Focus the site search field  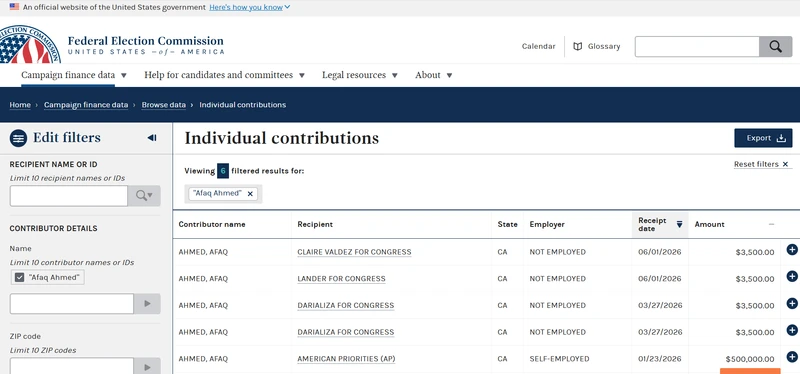697,46
